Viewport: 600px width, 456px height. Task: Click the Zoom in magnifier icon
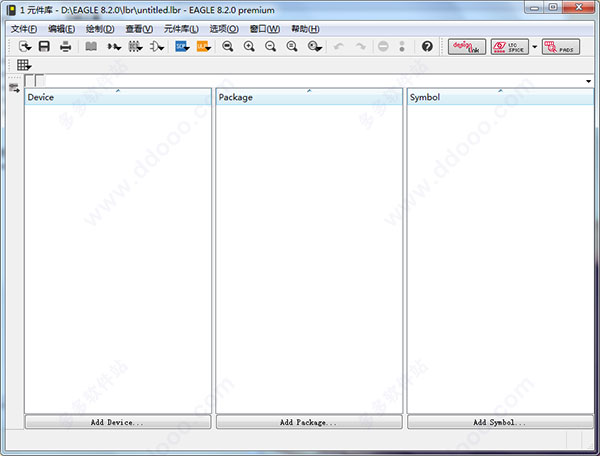tap(249, 47)
